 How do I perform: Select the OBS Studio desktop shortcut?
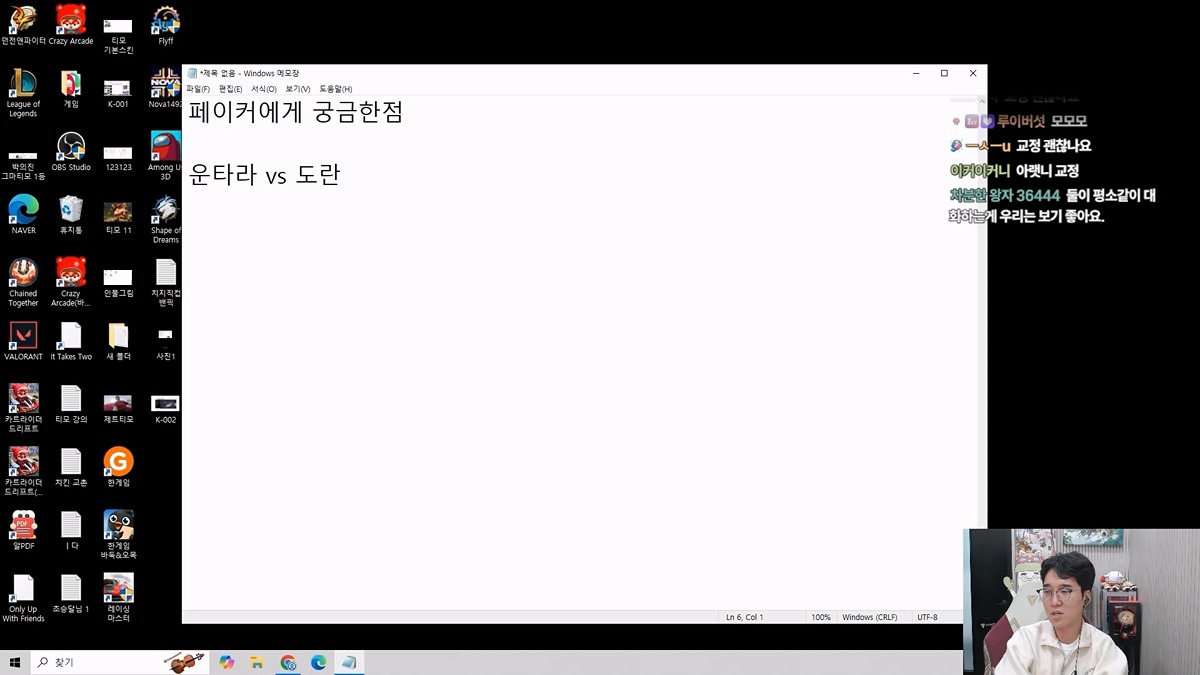[71, 147]
